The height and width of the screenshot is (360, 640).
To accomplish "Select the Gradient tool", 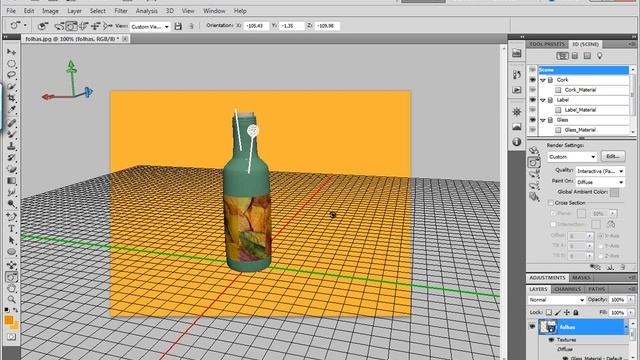I will click(11, 180).
